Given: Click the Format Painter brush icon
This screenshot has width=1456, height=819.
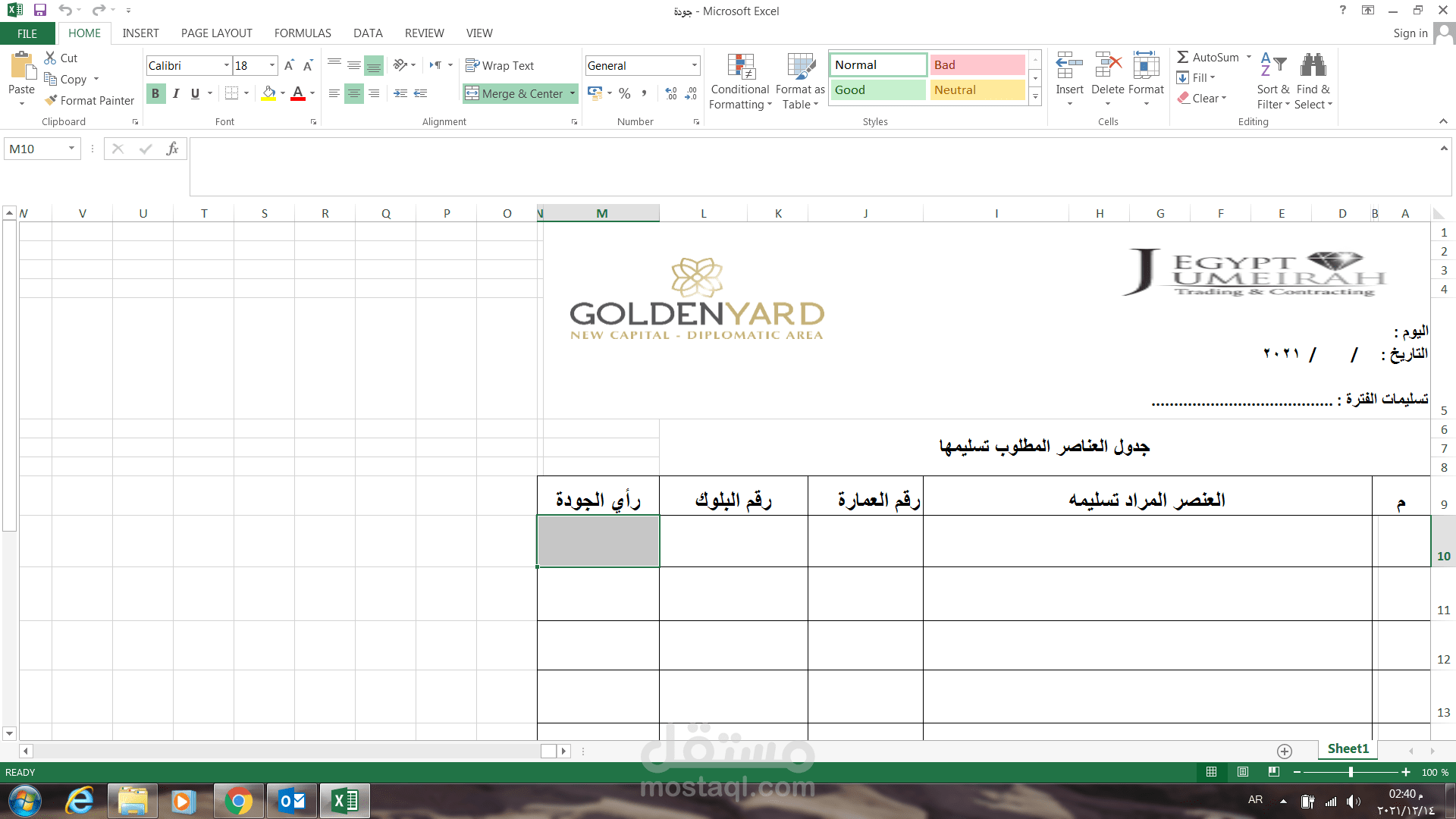Looking at the screenshot, I should click(51, 100).
